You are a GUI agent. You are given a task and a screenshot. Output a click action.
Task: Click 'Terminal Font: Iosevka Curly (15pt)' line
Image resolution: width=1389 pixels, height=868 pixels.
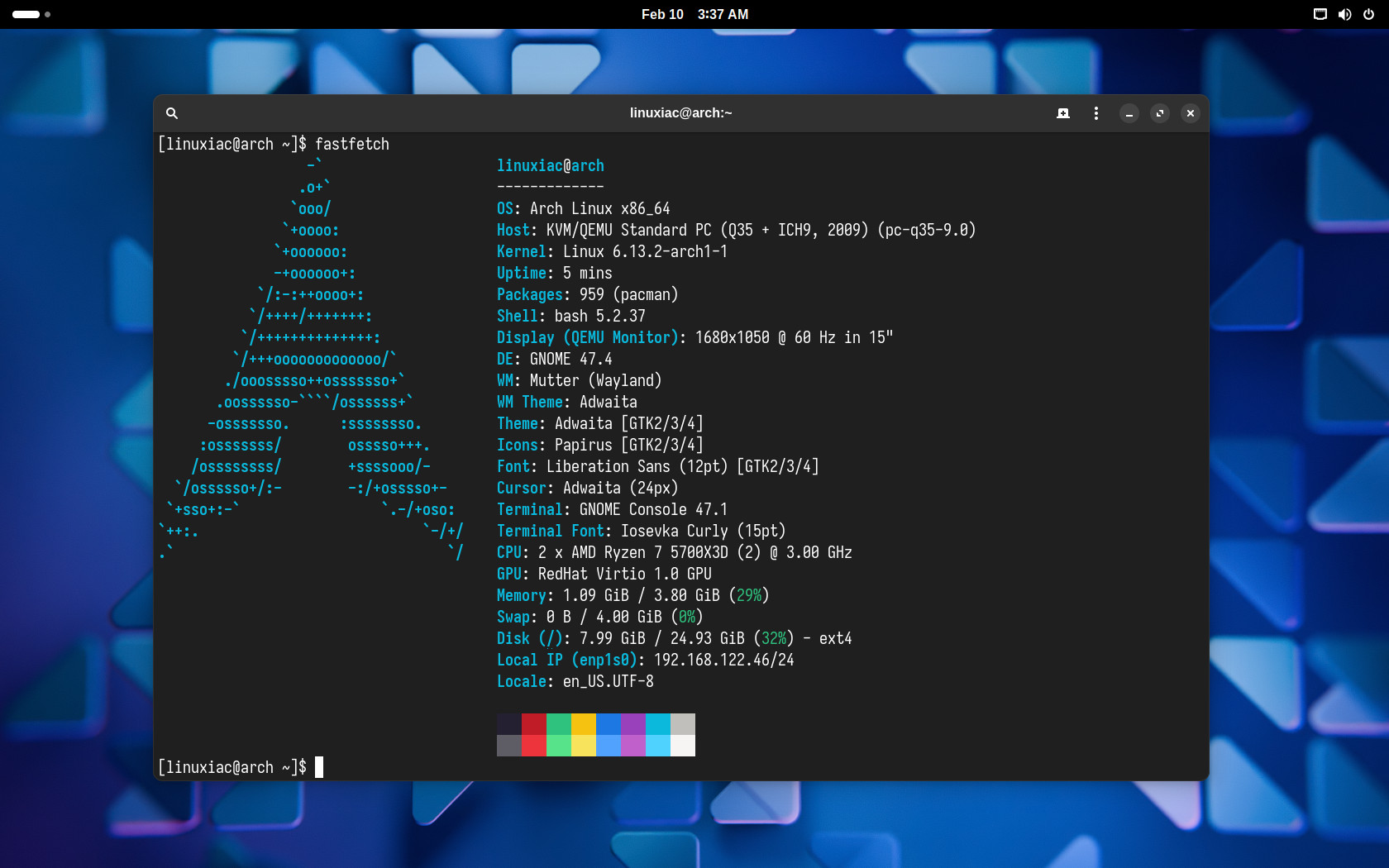[x=642, y=531]
